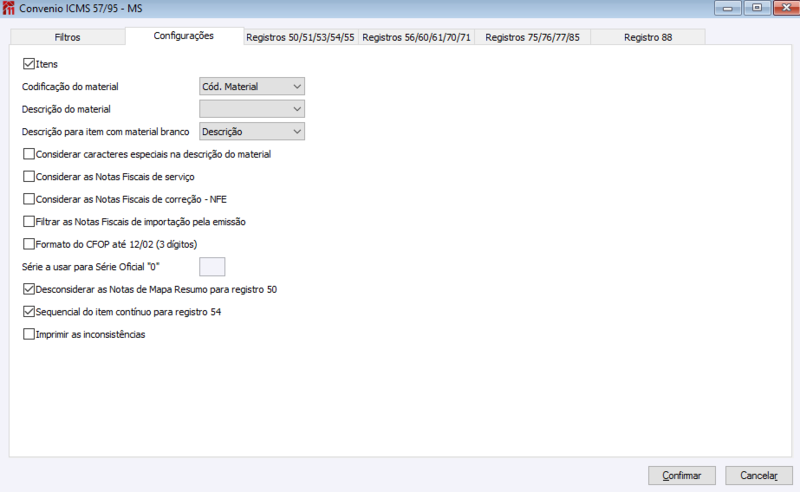Uncheck Desconsiderar Notas de Mapa Resumo
The image size is (800, 492).
tap(29, 289)
